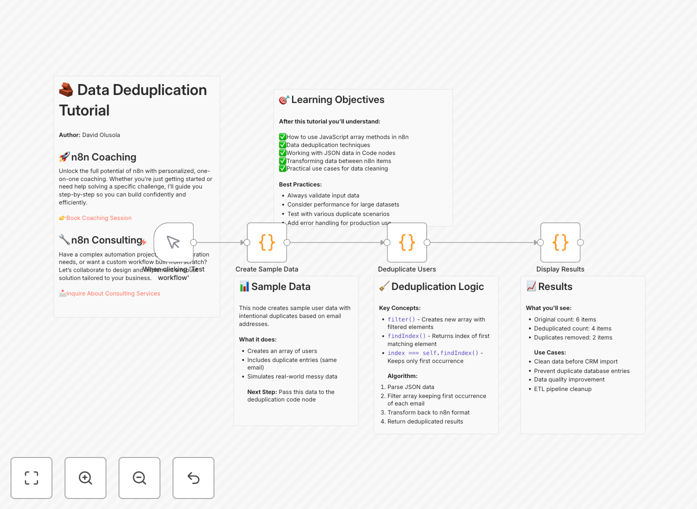Click the Sample Data sticky note heading
Viewport: 697px width, 509px height.
275,287
